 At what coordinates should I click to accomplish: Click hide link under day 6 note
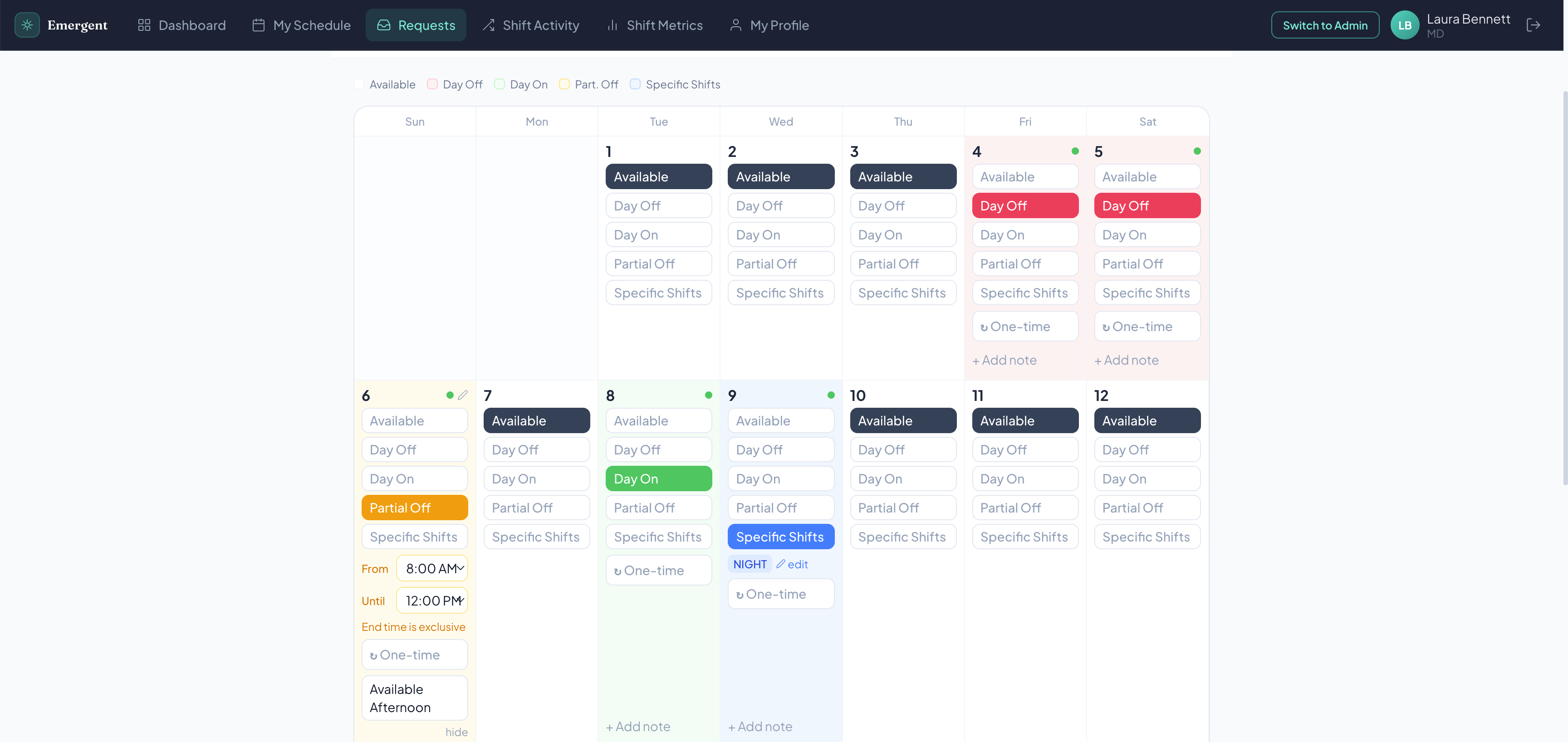point(456,732)
